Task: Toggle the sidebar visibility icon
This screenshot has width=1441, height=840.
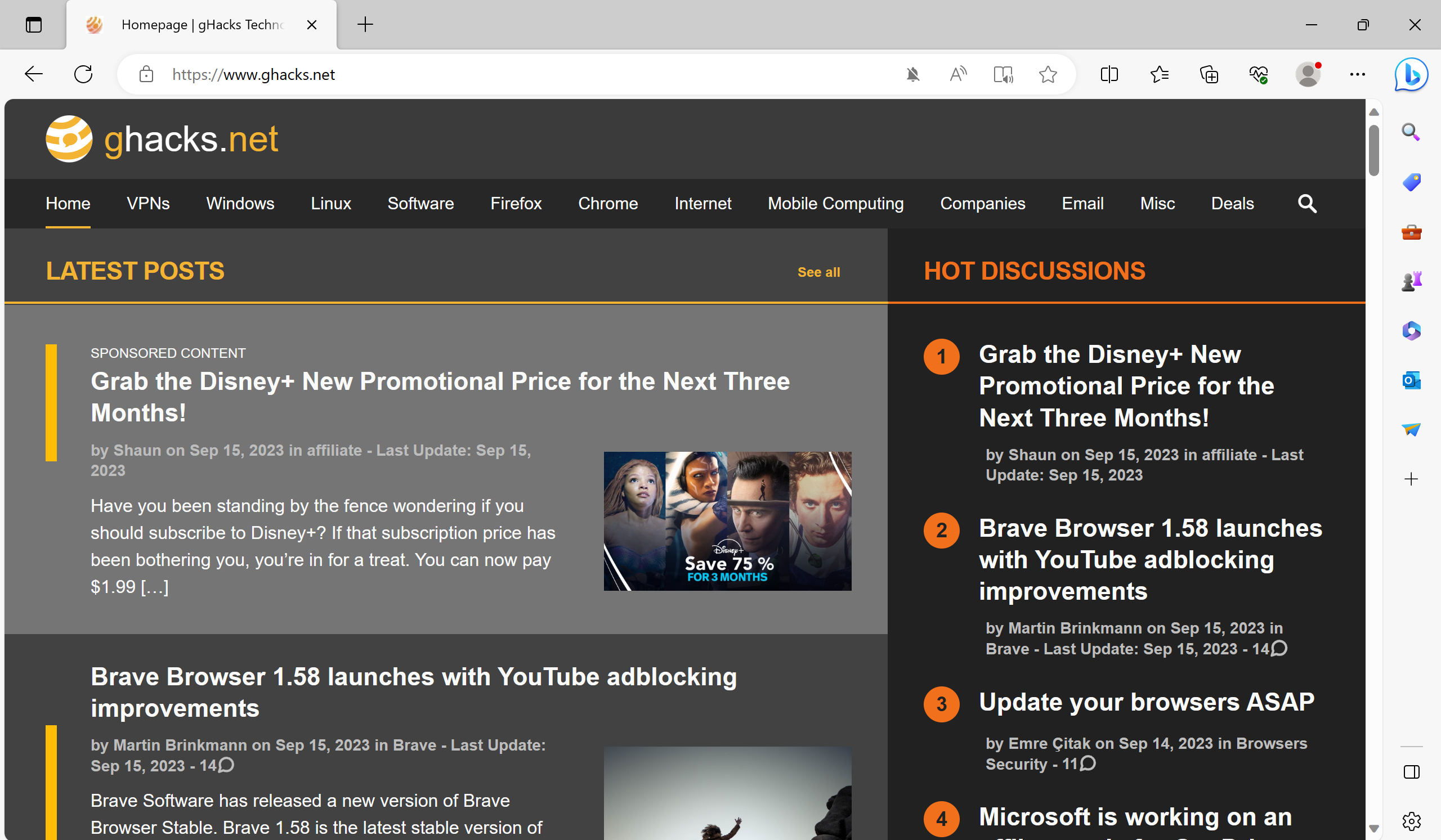Action: coord(1411,772)
